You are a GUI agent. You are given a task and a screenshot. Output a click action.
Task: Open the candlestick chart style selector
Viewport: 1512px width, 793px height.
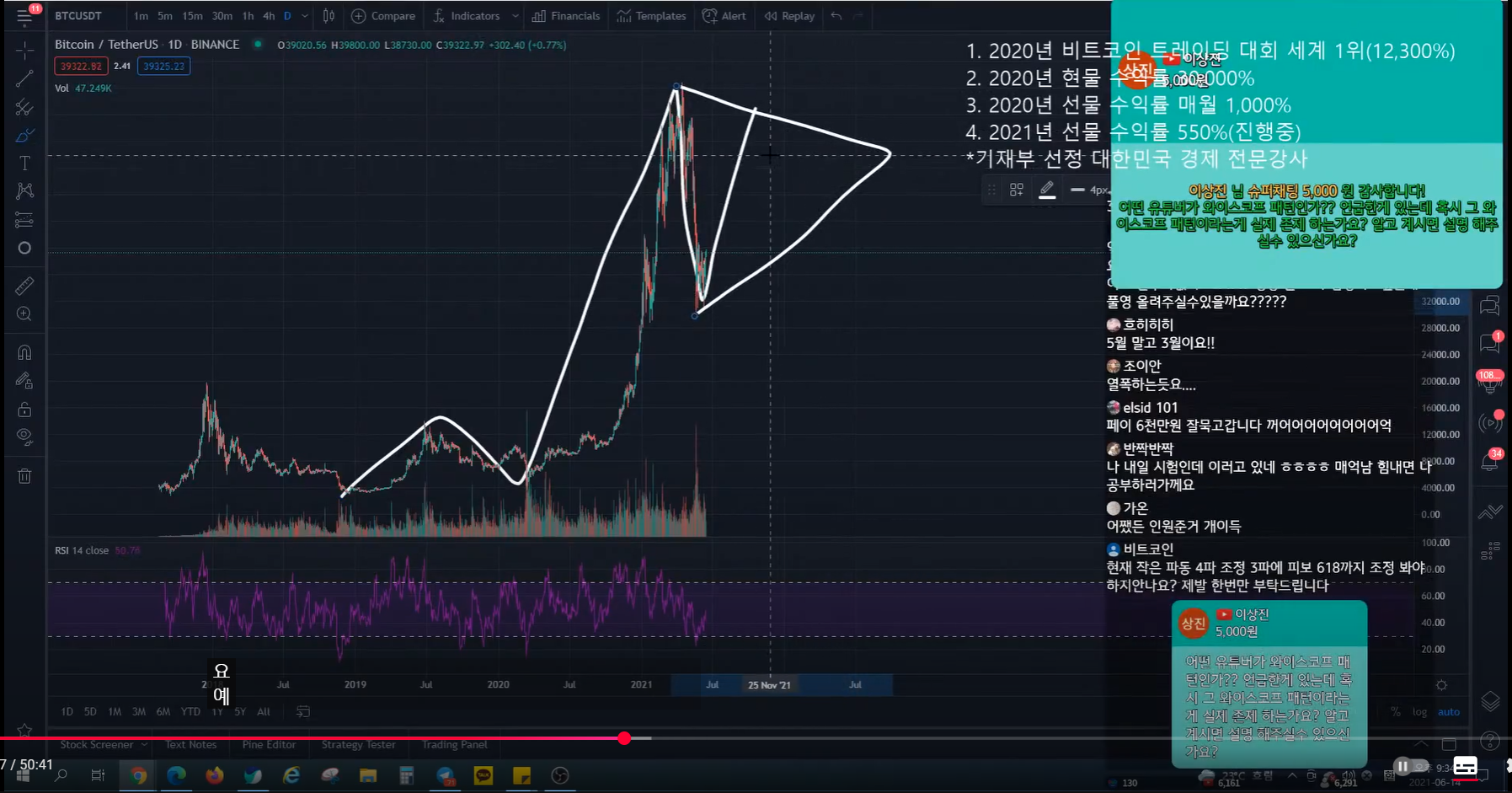tap(329, 16)
